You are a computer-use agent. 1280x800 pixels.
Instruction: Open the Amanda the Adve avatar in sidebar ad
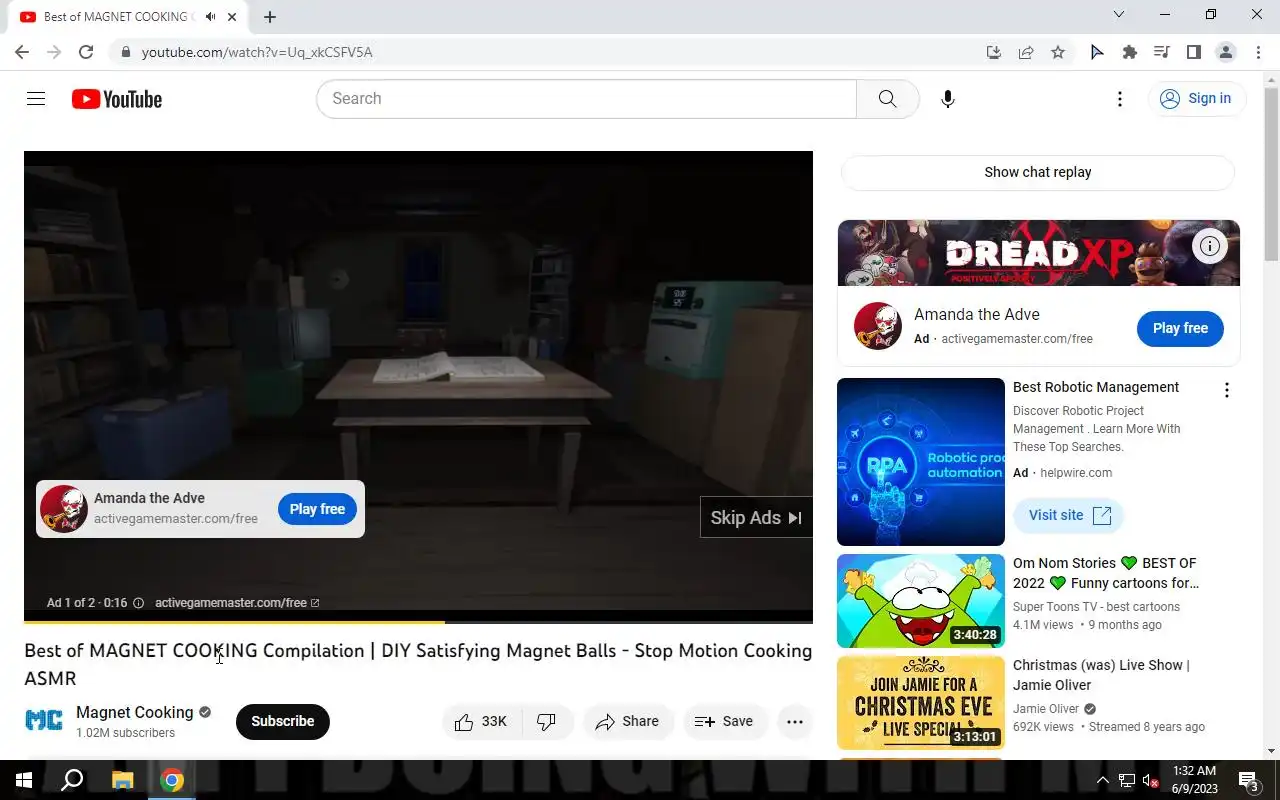(x=878, y=326)
